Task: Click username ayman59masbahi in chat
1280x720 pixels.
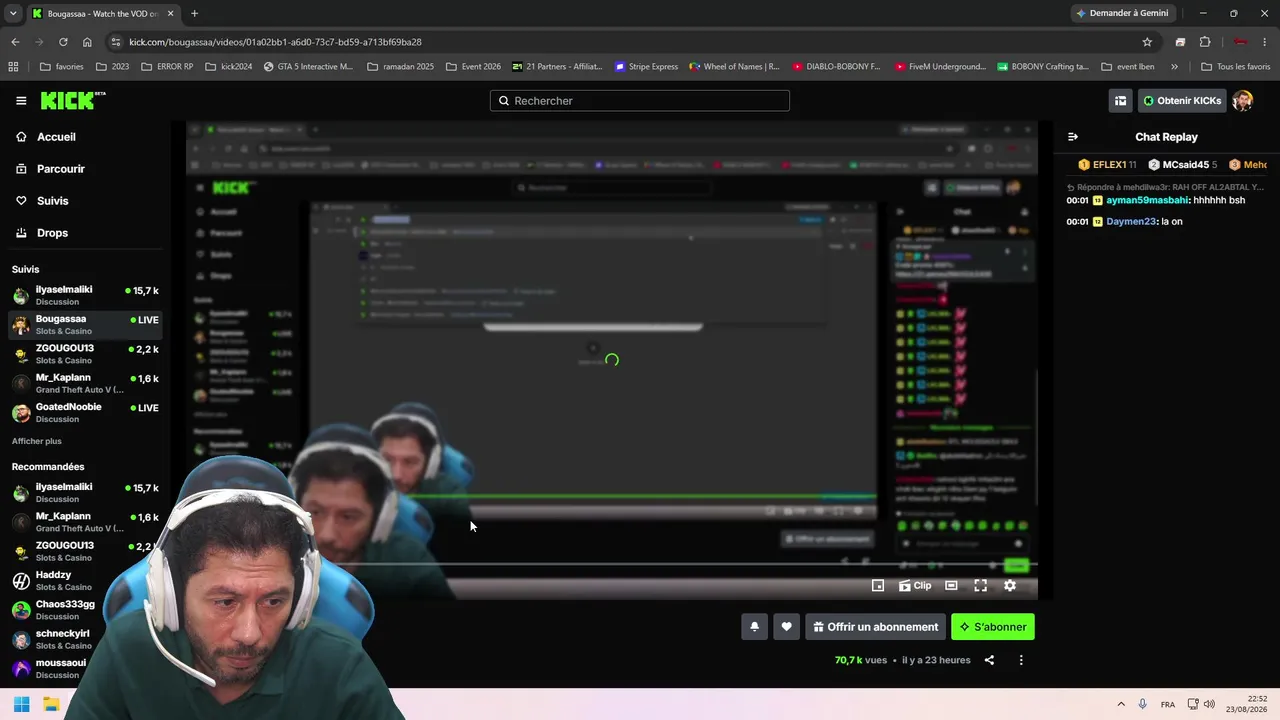Action: 1148,201
